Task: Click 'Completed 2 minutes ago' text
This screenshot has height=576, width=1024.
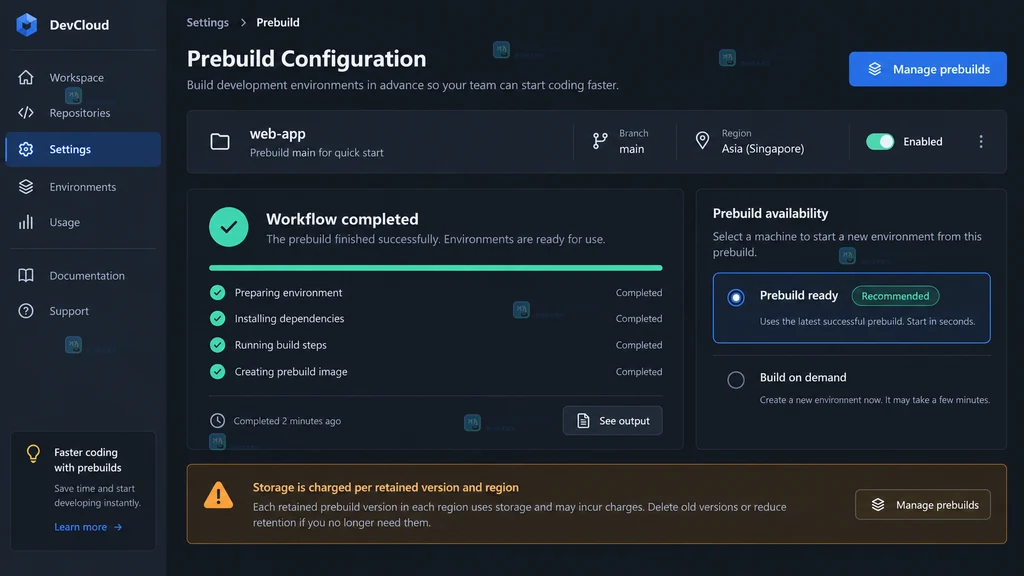Action: pos(287,421)
